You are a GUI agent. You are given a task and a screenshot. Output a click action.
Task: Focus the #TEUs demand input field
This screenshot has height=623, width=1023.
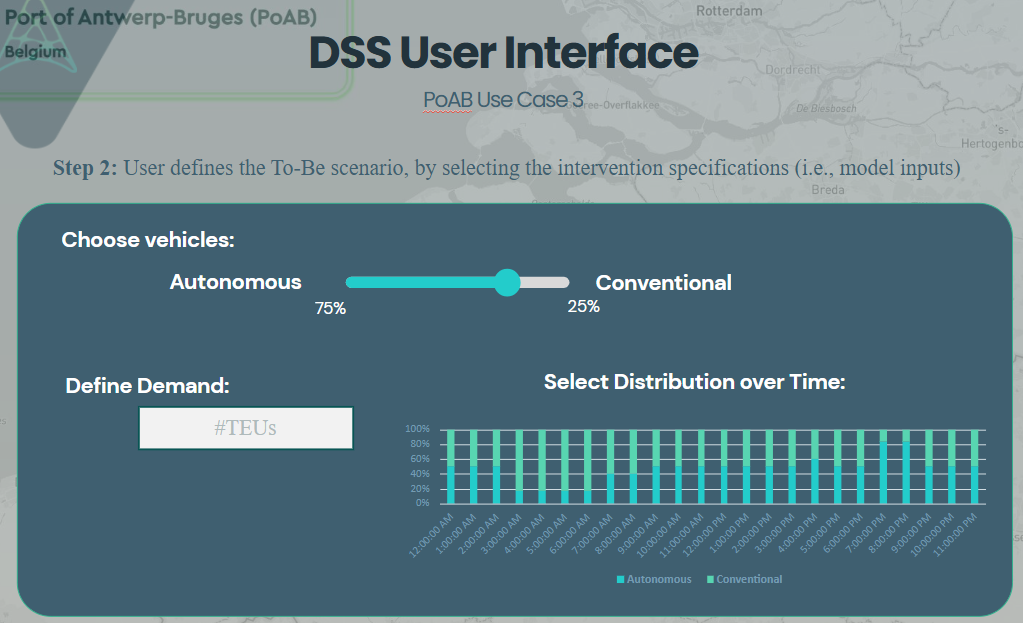[x=245, y=428]
